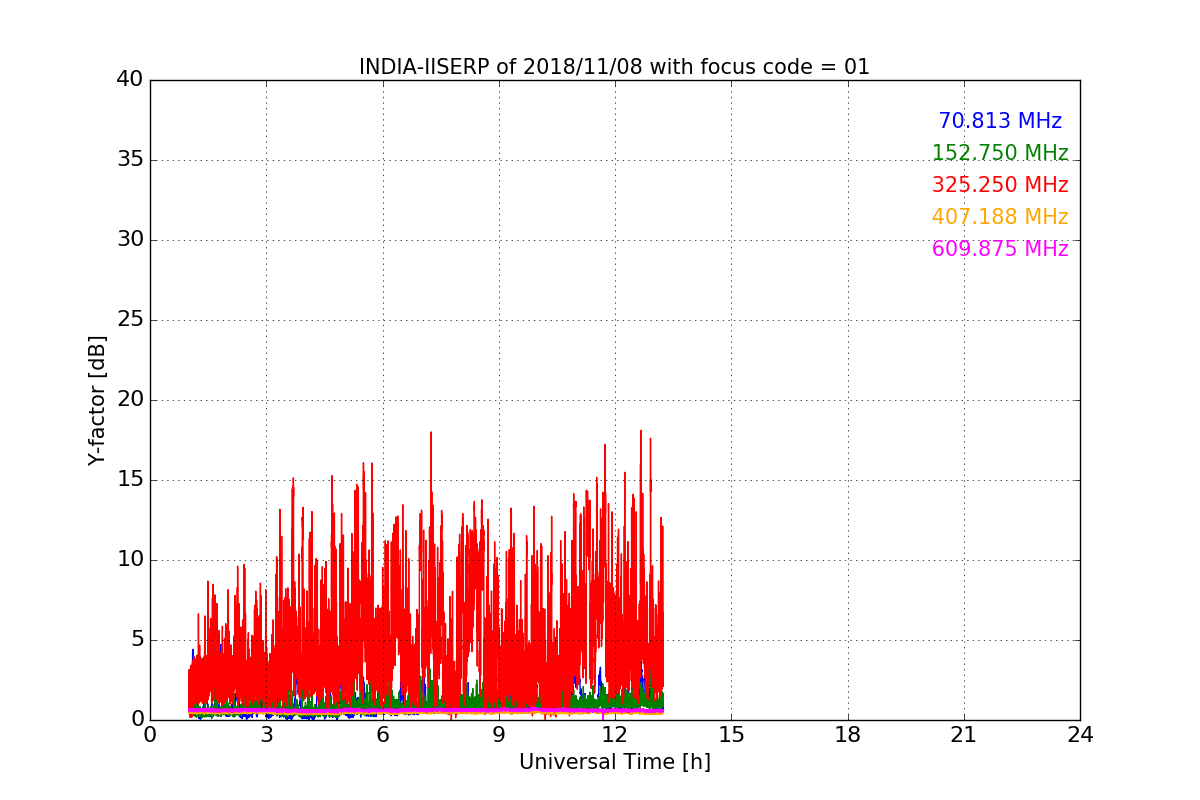Click the x-axis tick label 15
Screen dimensions: 1200x800
(x=731, y=735)
